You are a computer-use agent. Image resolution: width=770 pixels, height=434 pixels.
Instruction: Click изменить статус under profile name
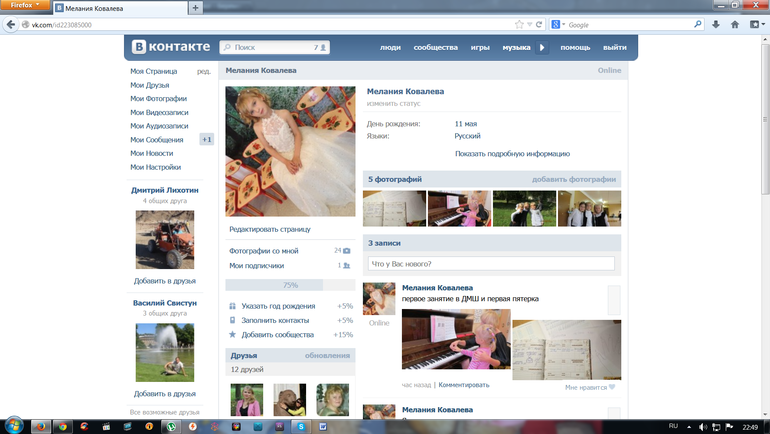click(393, 104)
